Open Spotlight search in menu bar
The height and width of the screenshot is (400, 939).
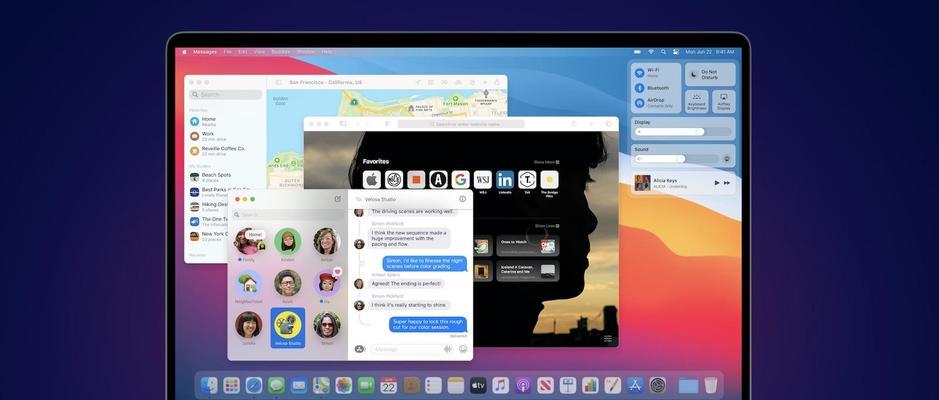[x=664, y=52]
